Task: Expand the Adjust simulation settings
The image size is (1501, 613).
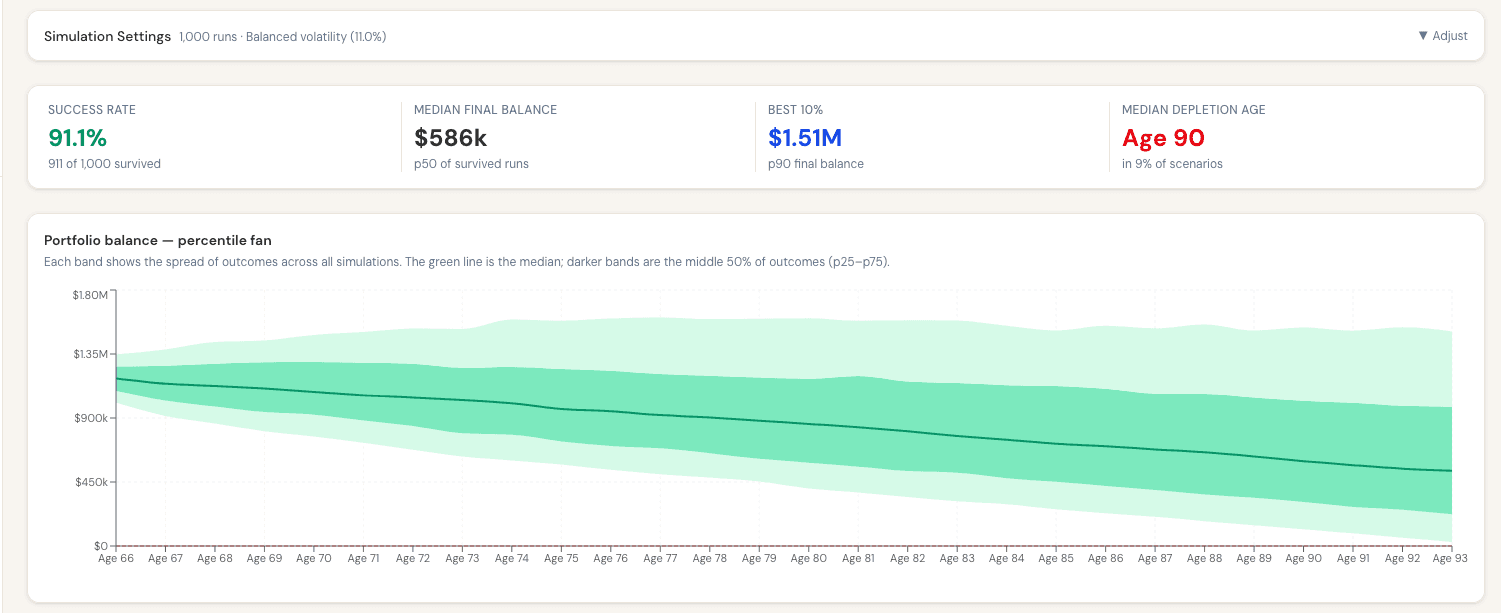Action: 1443,36
